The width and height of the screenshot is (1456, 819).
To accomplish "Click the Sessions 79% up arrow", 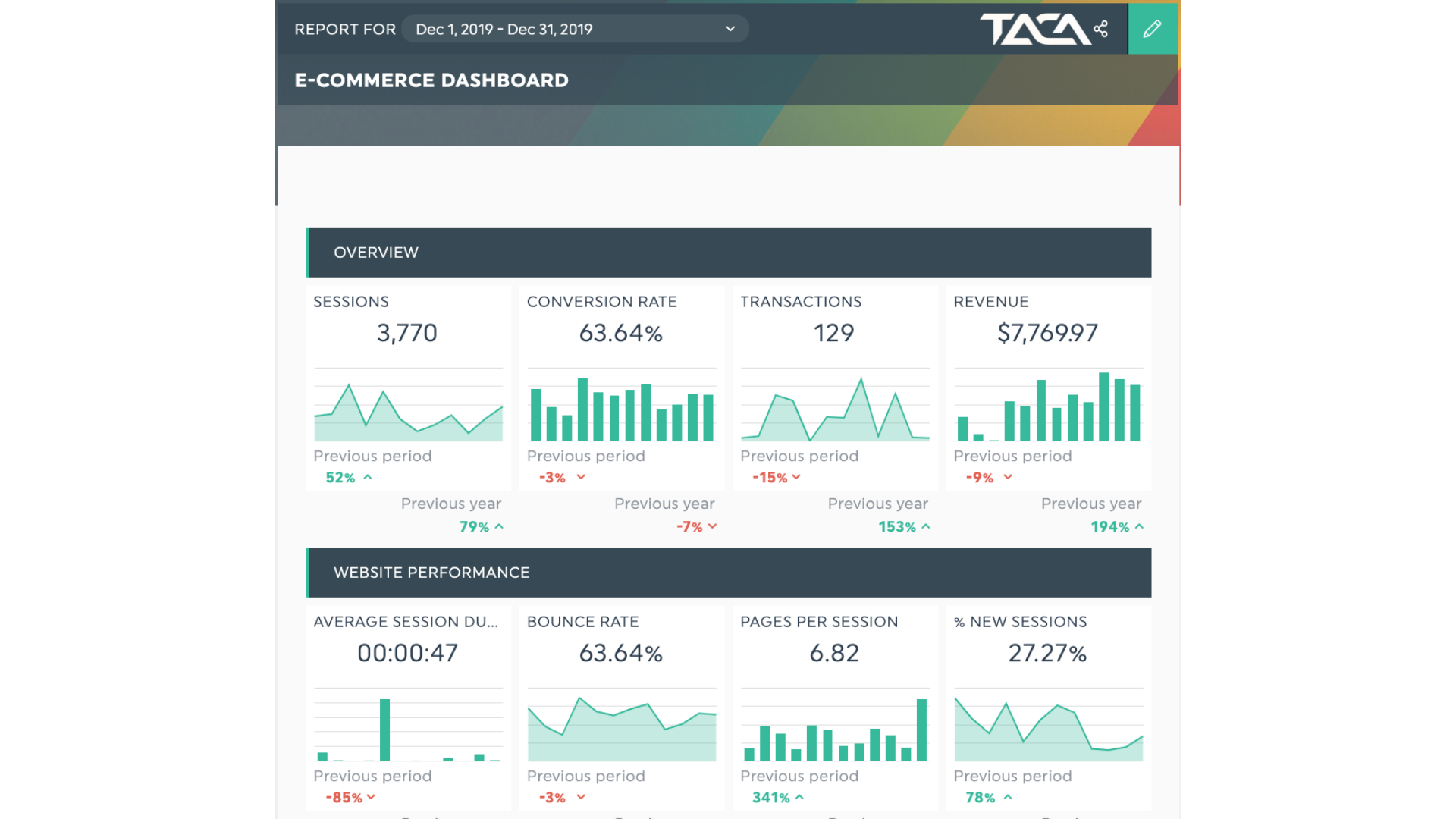I will [x=499, y=526].
